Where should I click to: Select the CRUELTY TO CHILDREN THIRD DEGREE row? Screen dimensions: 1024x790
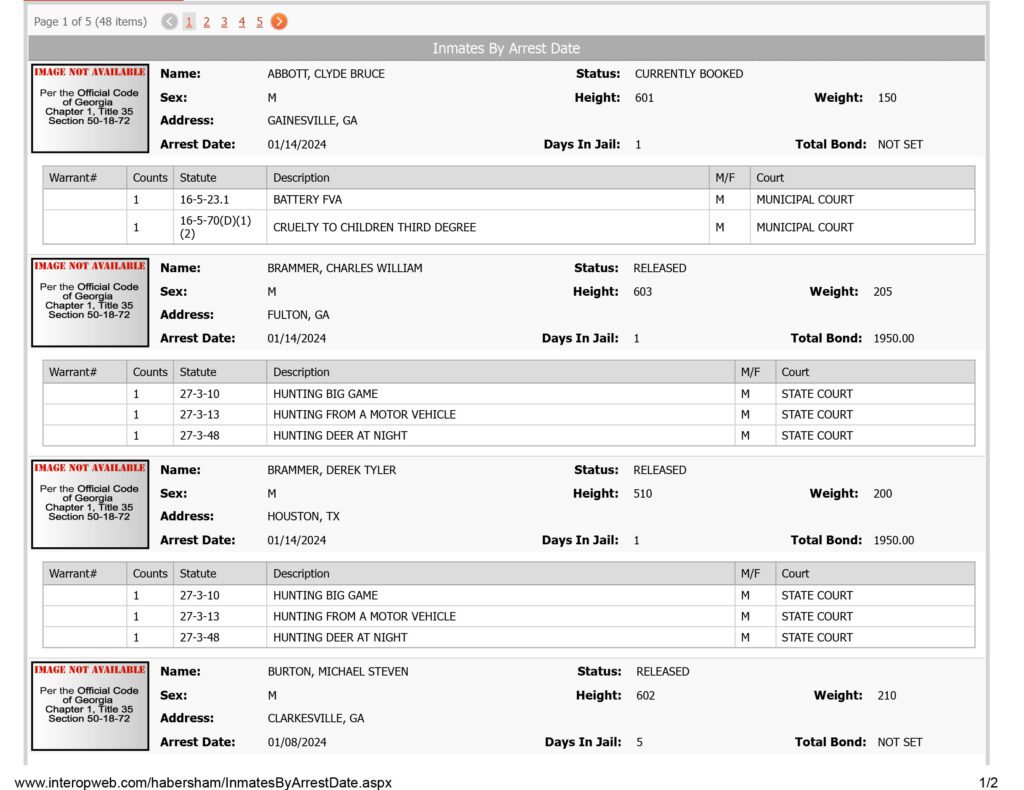[x=509, y=227]
